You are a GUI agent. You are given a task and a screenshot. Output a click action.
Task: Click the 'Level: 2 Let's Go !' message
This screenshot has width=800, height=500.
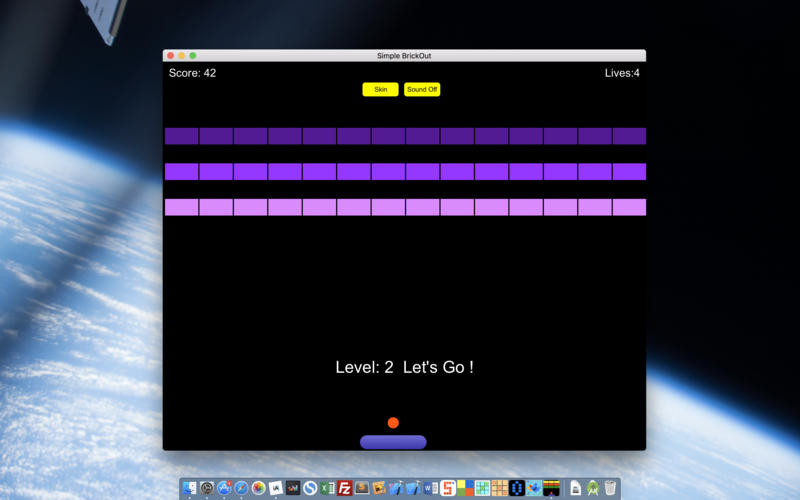pyautogui.click(x=404, y=367)
